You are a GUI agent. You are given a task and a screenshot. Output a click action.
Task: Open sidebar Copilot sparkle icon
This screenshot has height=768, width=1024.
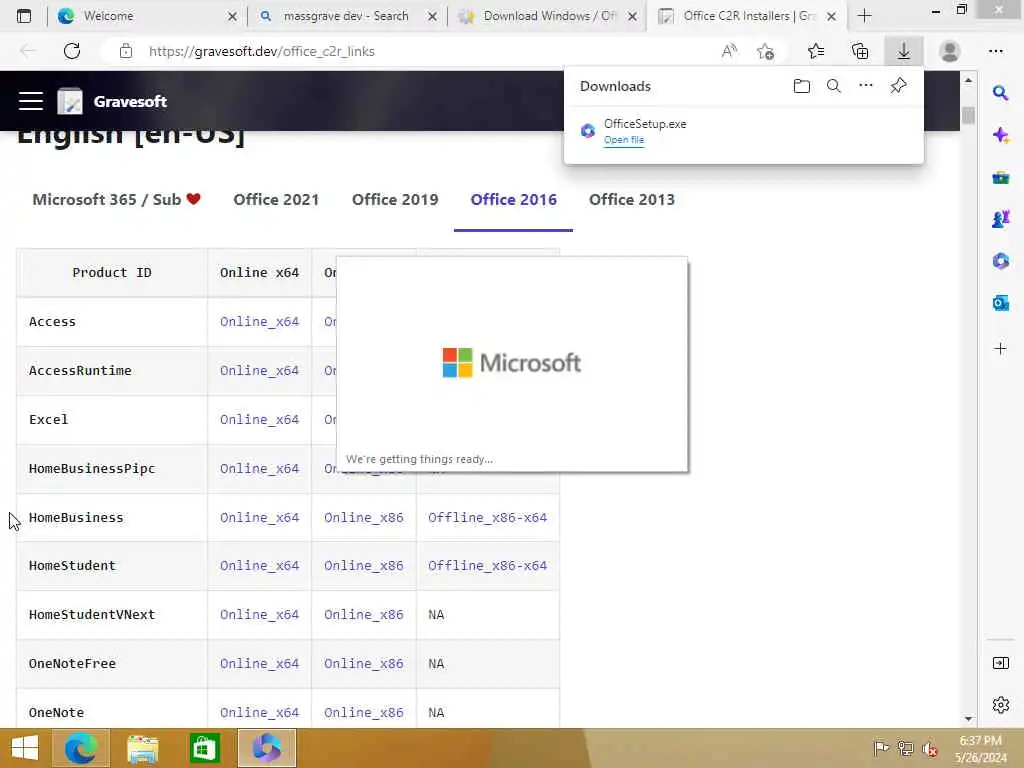pos(1000,135)
